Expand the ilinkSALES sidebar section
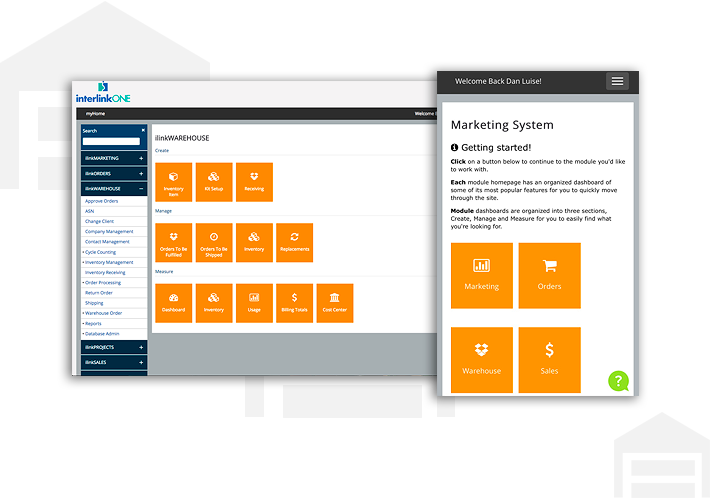The height and width of the screenshot is (498, 710). [x=114, y=363]
